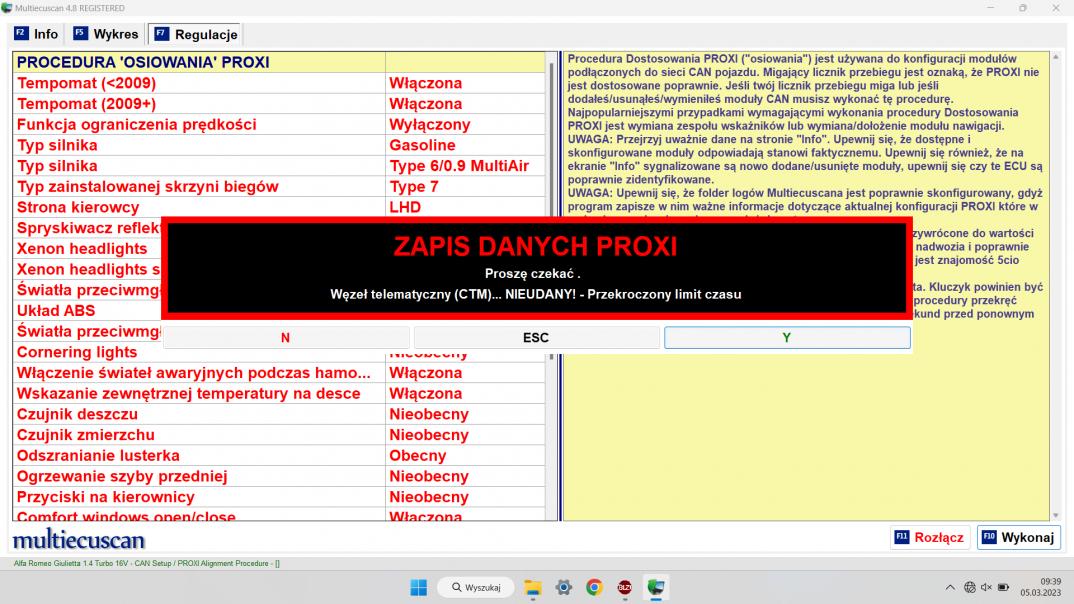The width and height of the screenshot is (1074, 604).
Task: Open File Explorer from the taskbar
Action: click(x=532, y=587)
